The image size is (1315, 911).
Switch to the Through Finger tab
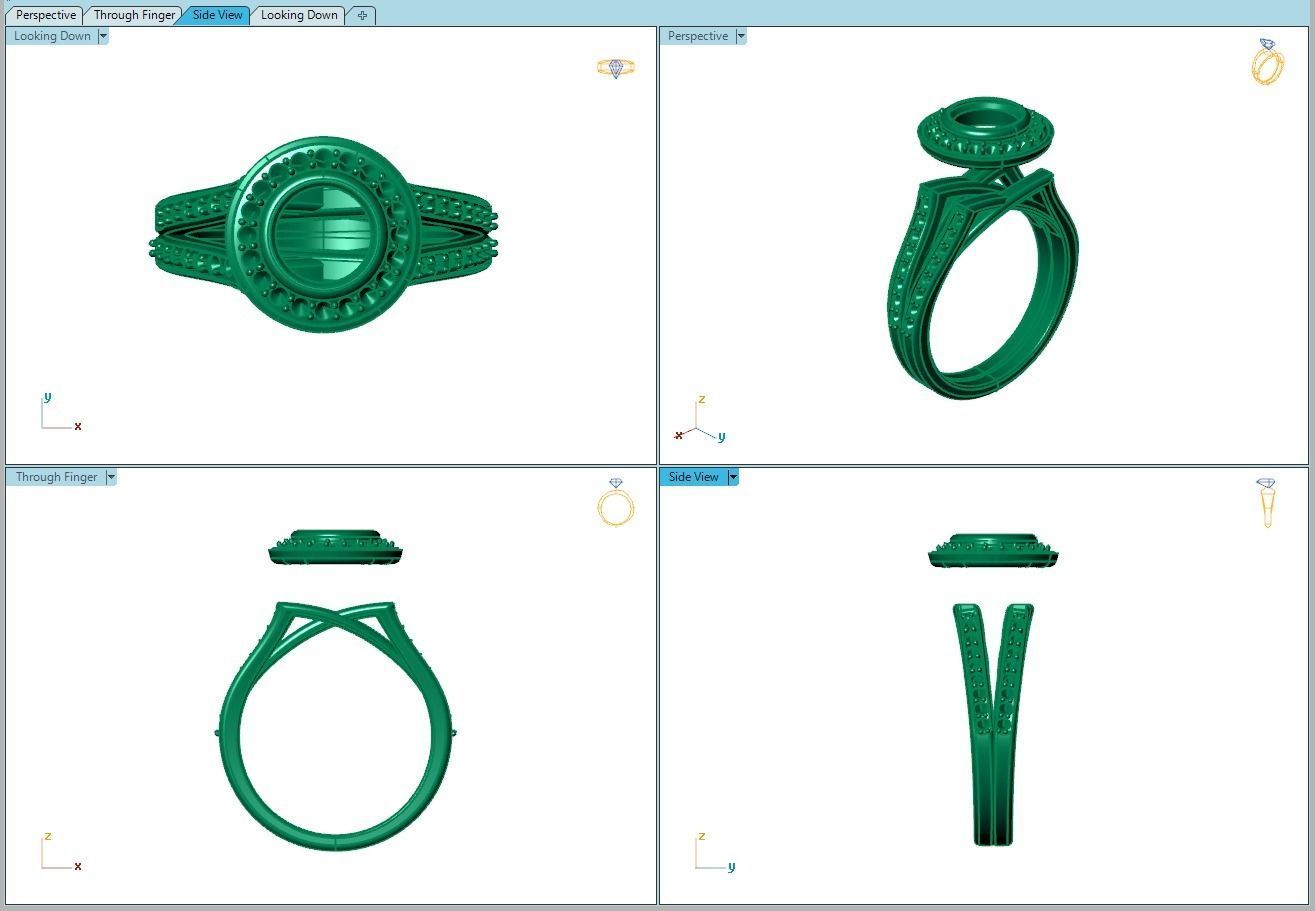click(x=133, y=15)
